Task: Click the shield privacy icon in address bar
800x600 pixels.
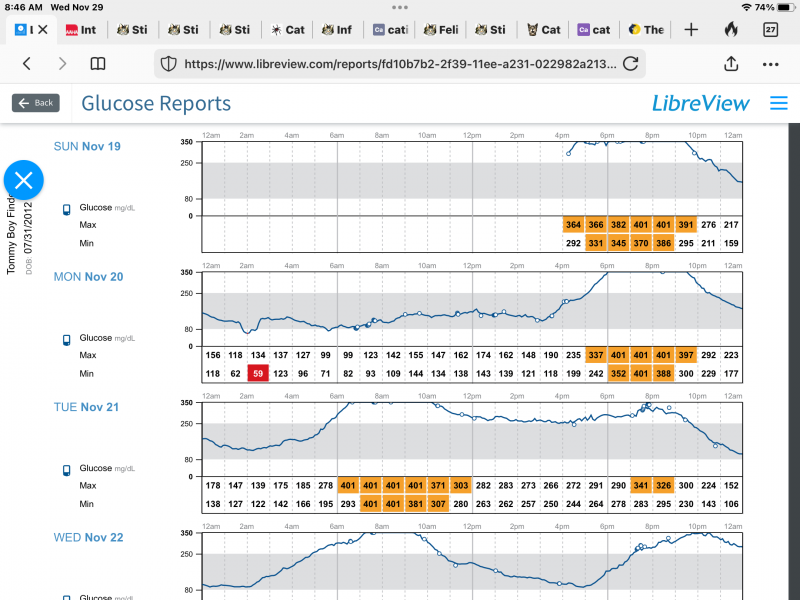Action: (169, 63)
